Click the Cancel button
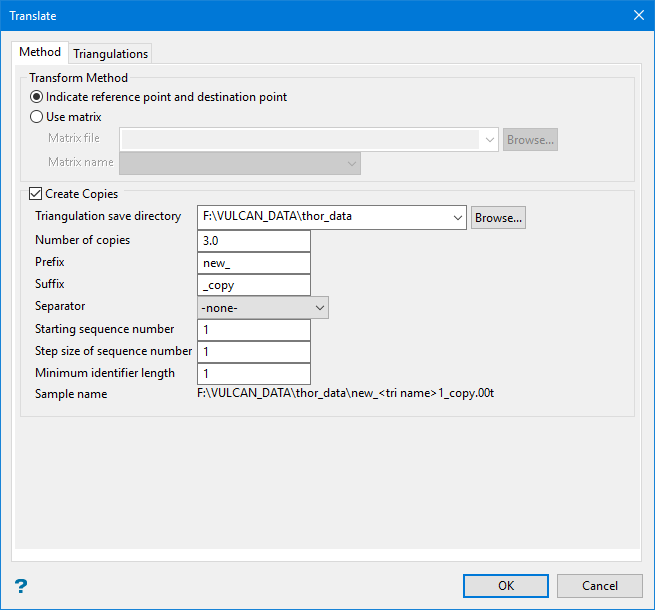Screen dimensions: 655x610 click(600, 586)
